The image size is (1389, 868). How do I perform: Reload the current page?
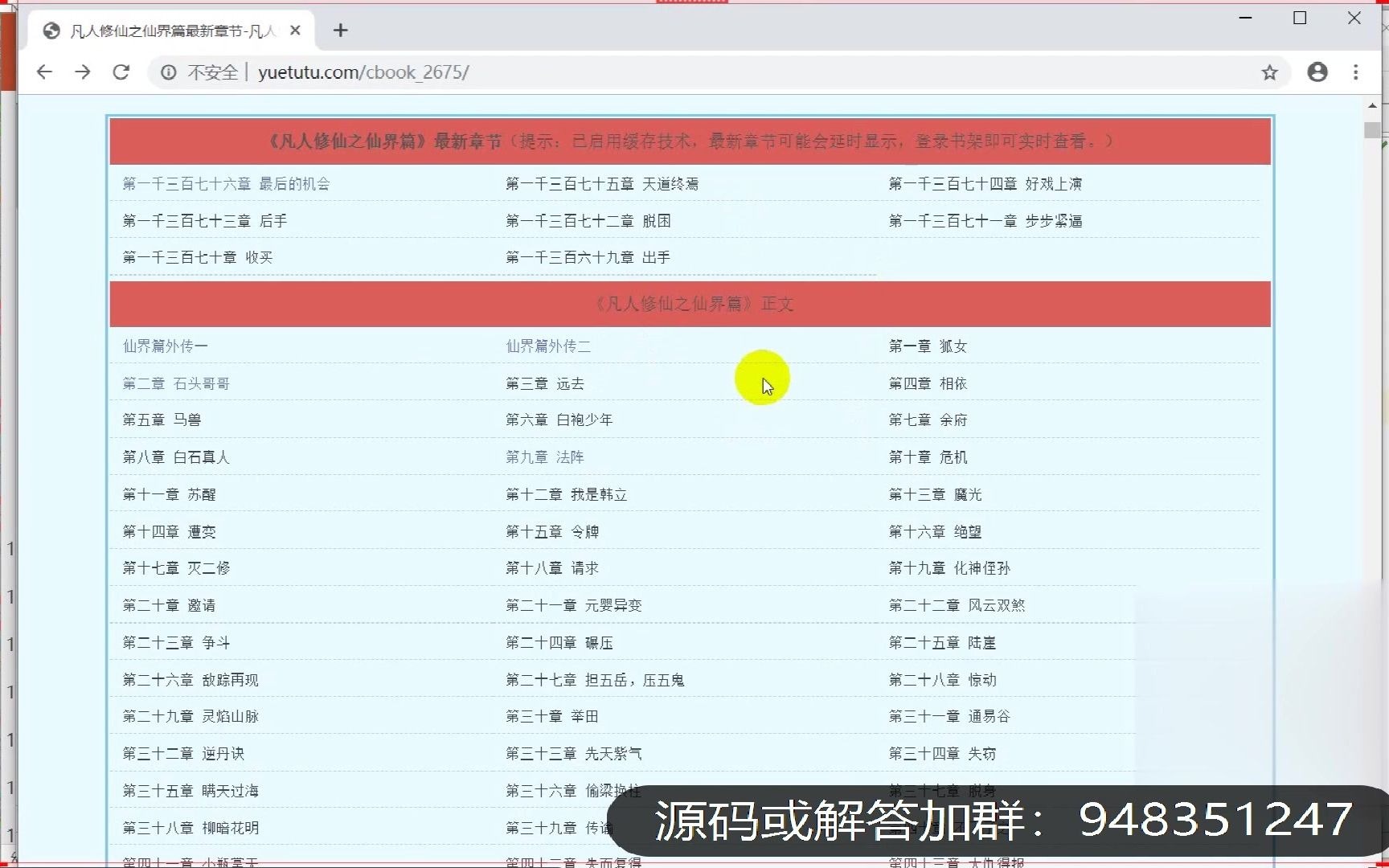click(121, 72)
